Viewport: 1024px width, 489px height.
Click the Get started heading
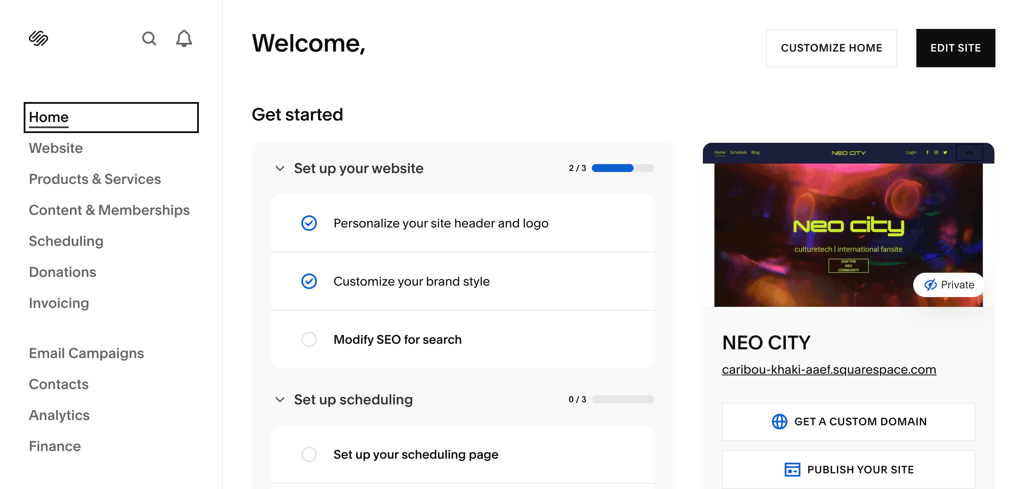coord(297,114)
